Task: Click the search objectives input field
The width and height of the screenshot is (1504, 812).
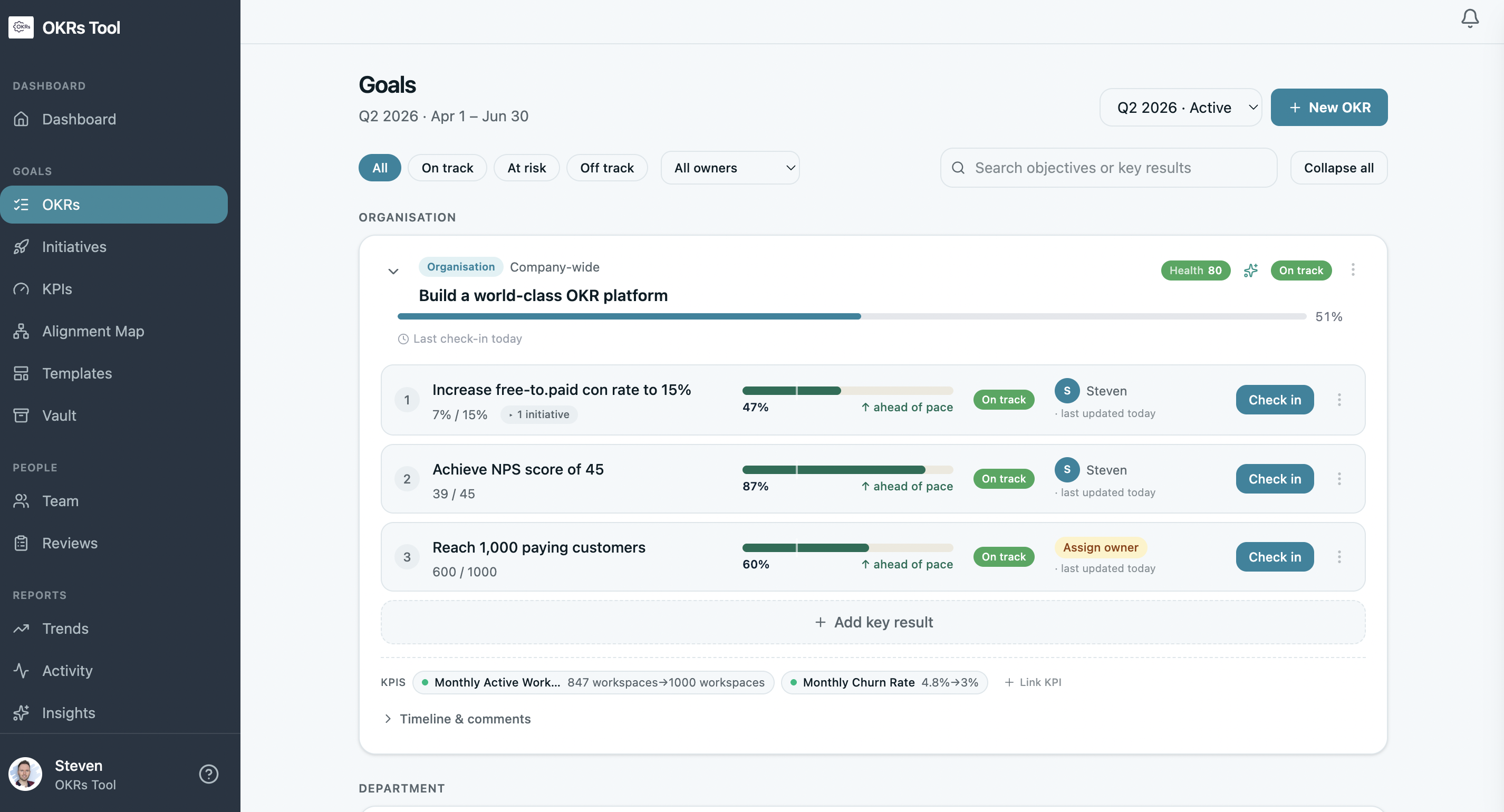Action: (x=1107, y=168)
